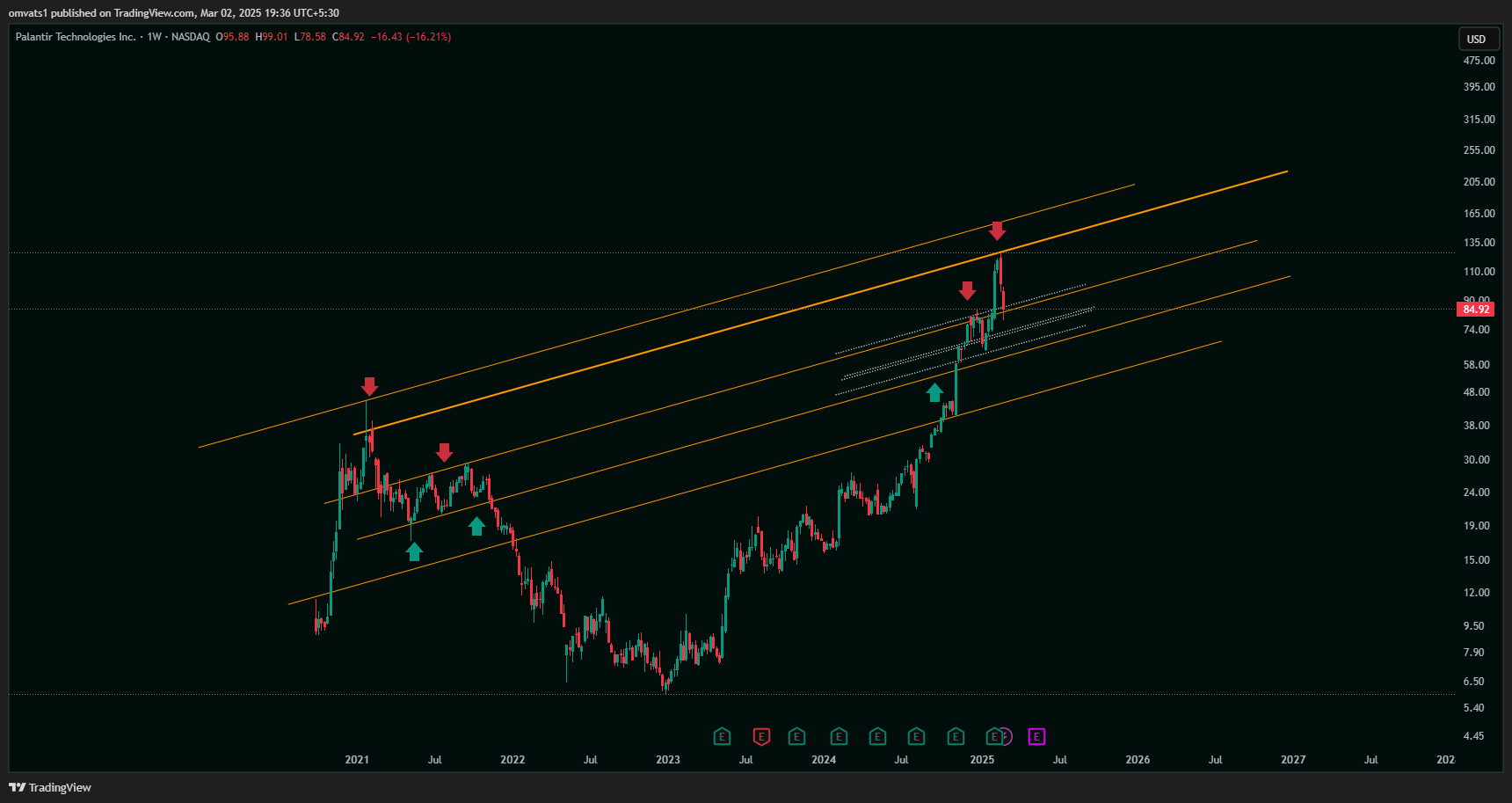Image resolution: width=1512 pixels, height=803 pixels.
Task: Select the red down arrow near the 90.00 price level
Action: tap(967, 291)
